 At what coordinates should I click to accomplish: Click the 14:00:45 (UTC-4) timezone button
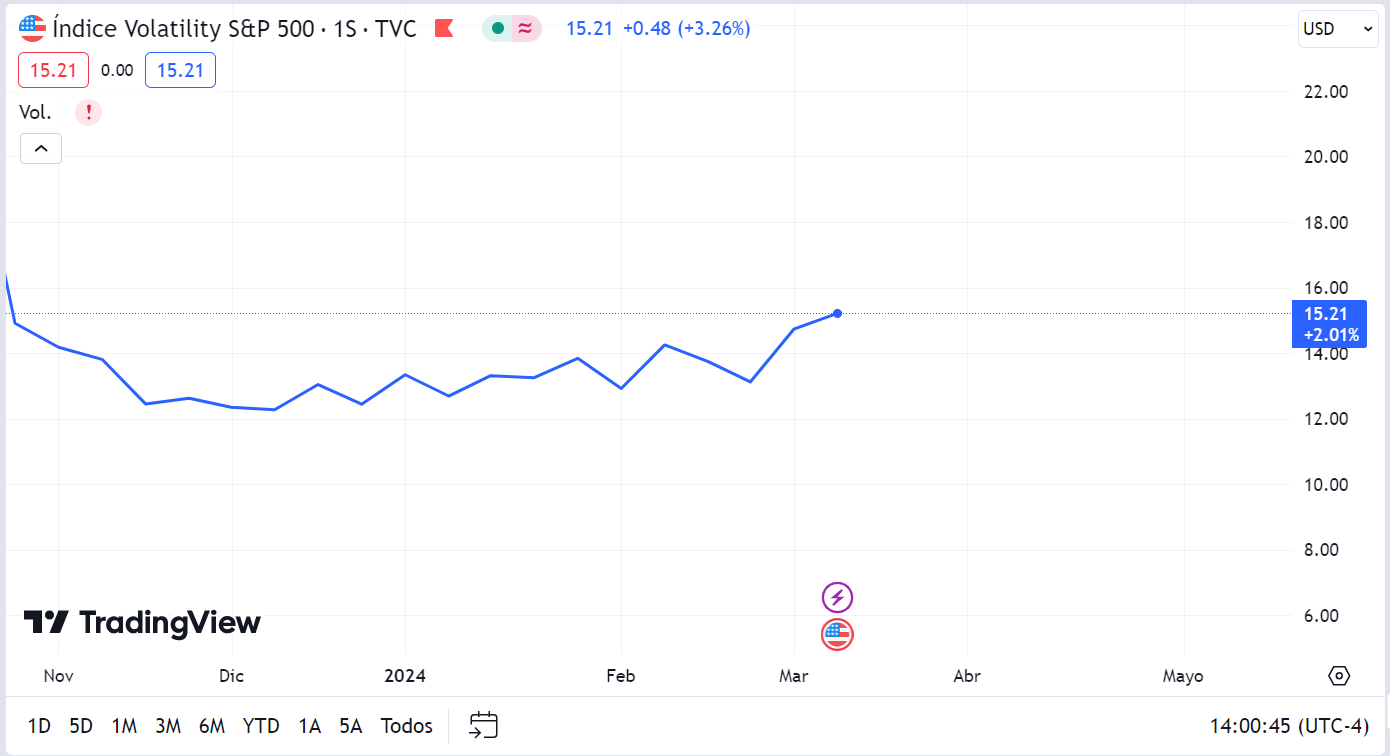(1289, 726)
